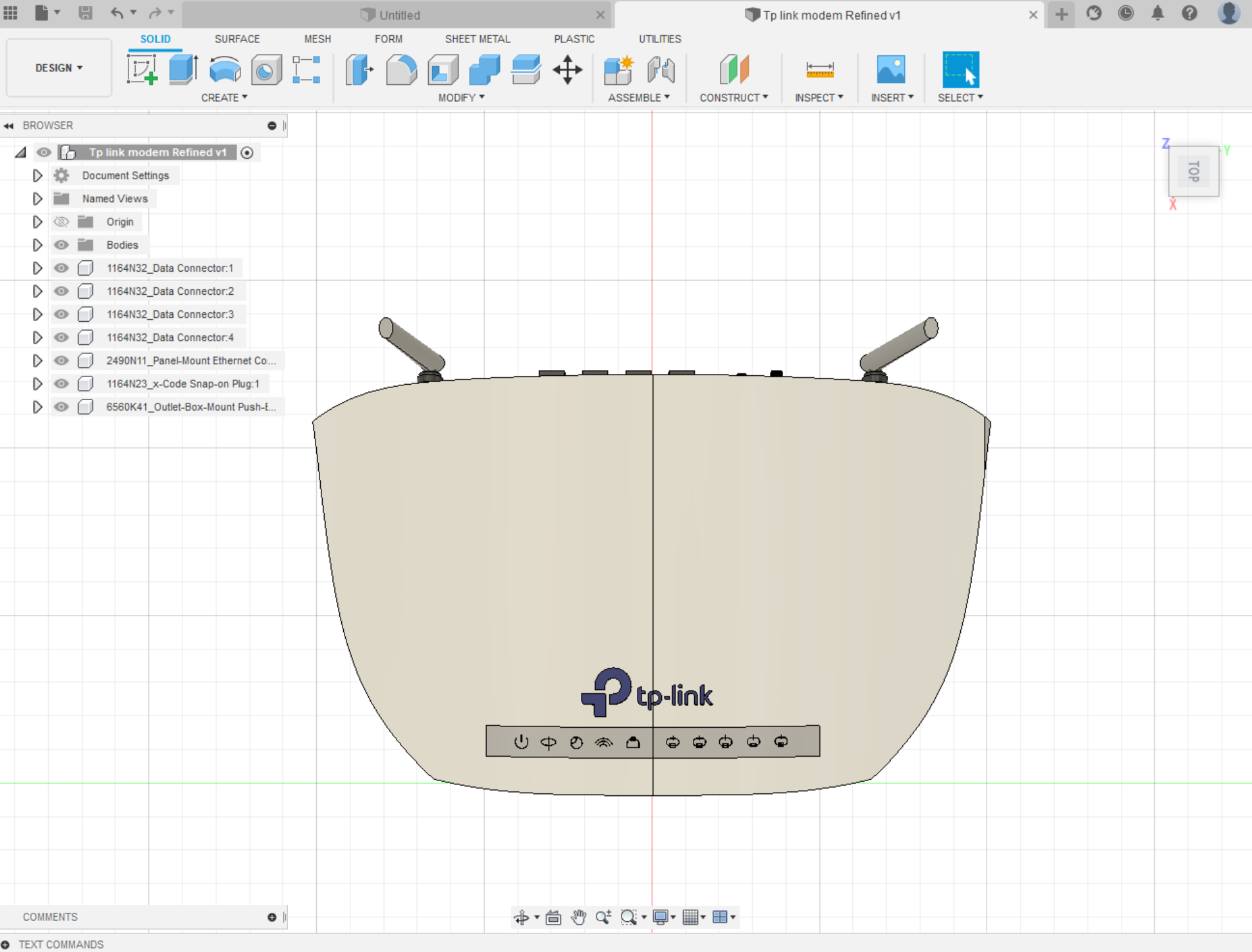Click the Joint tool icon
Screen dimensions: 1252x952
pos(661,69)
